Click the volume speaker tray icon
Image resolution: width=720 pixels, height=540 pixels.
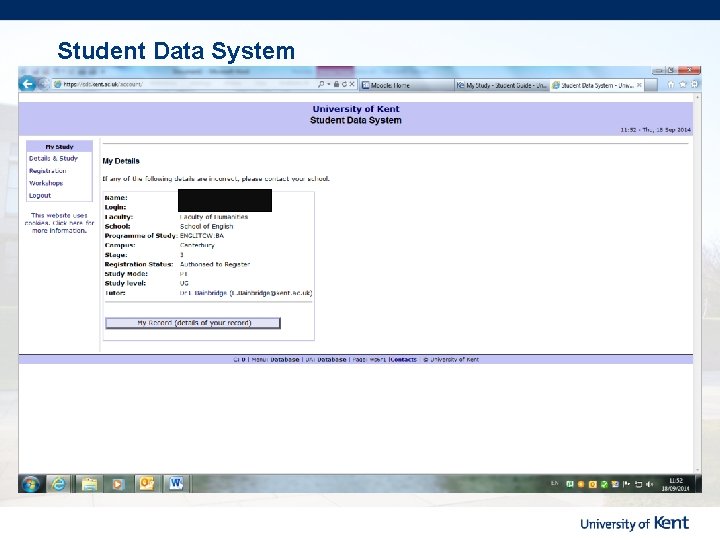pyautogui.click(x=649, y=484)
